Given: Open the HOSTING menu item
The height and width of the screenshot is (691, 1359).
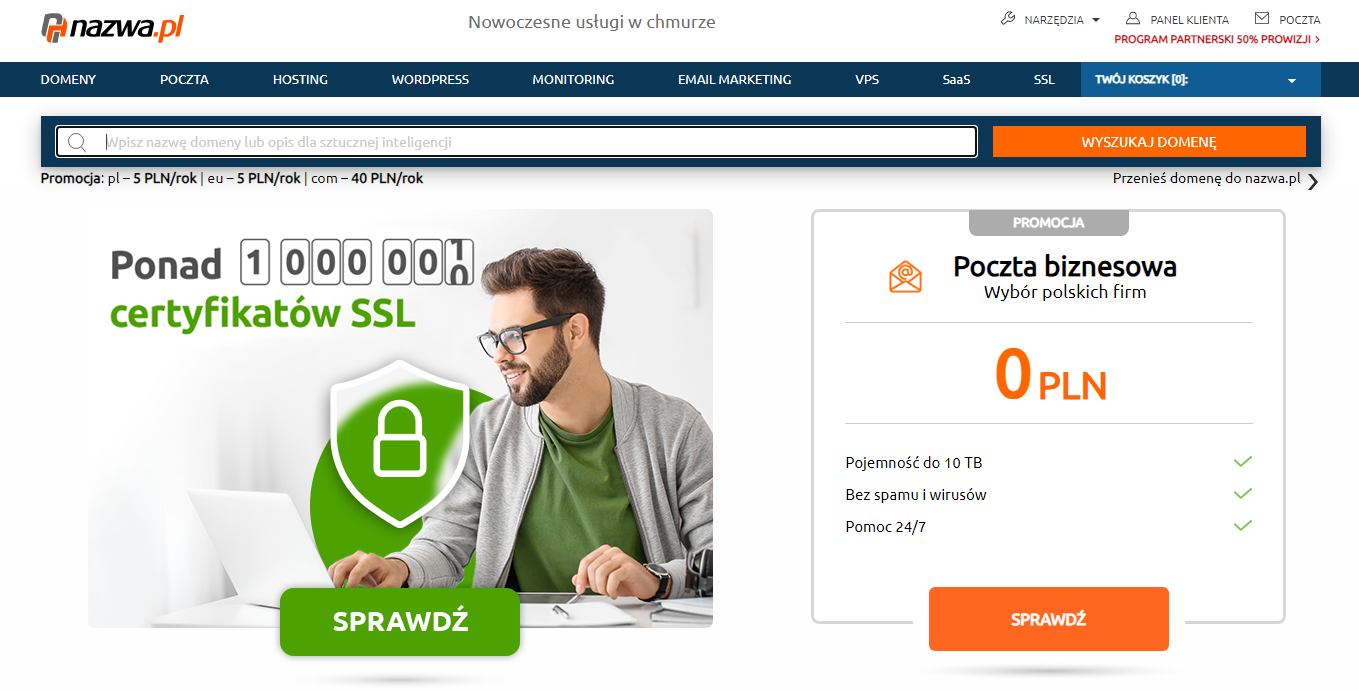Looking at the screenshot, I should click(x=300, y=80).
